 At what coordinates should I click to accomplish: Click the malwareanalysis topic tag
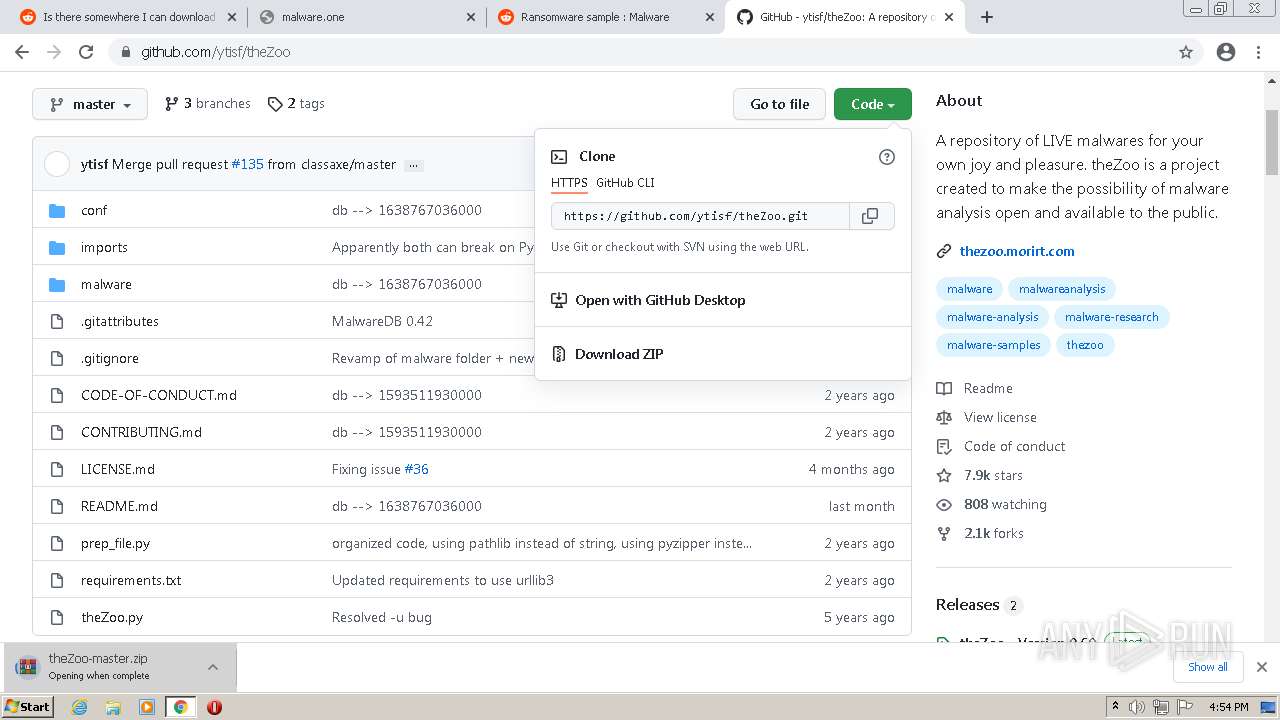(x=1062, y=289)
